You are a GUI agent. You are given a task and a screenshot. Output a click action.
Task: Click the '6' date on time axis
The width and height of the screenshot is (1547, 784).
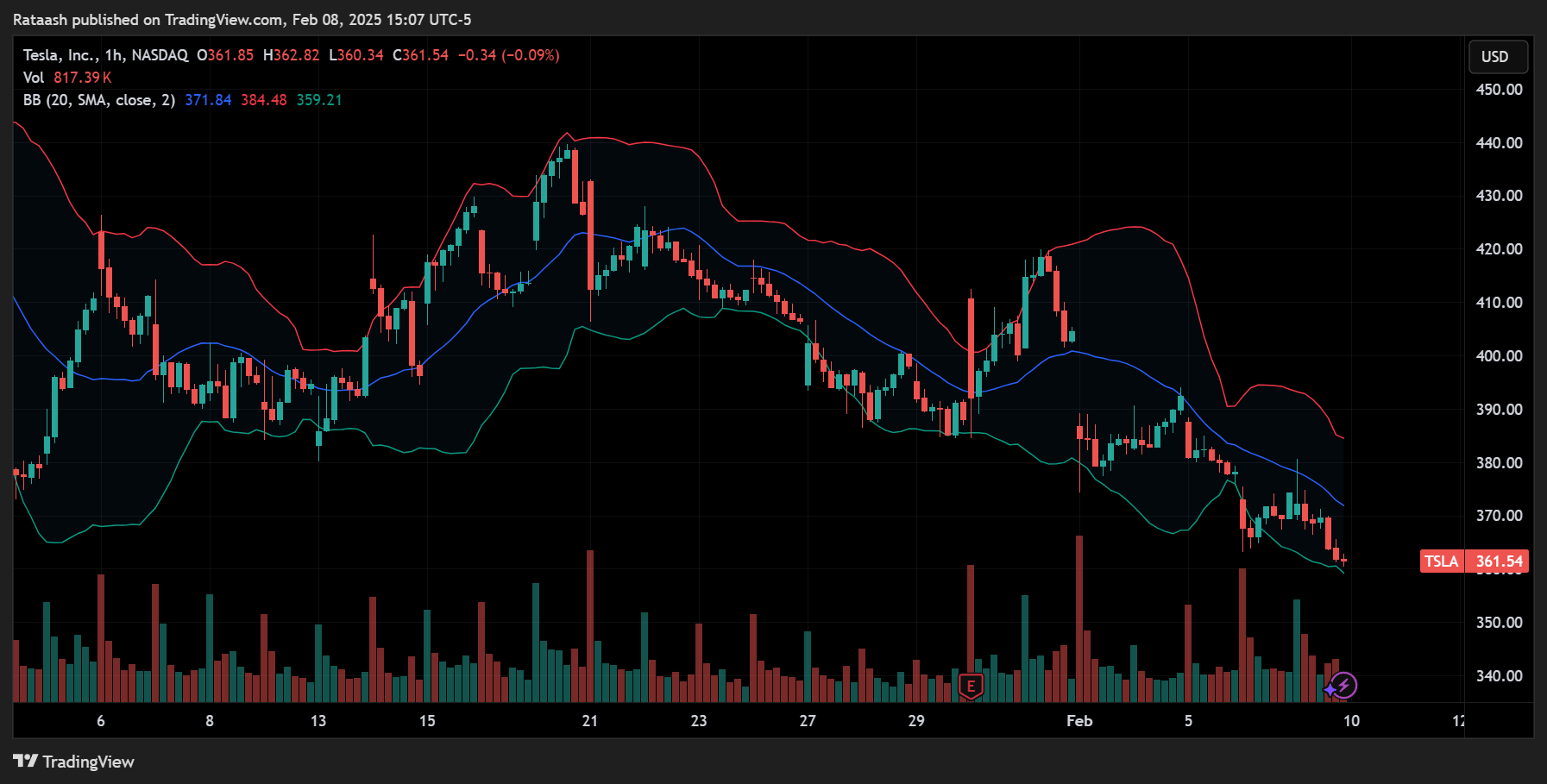[x=101, y=721]
